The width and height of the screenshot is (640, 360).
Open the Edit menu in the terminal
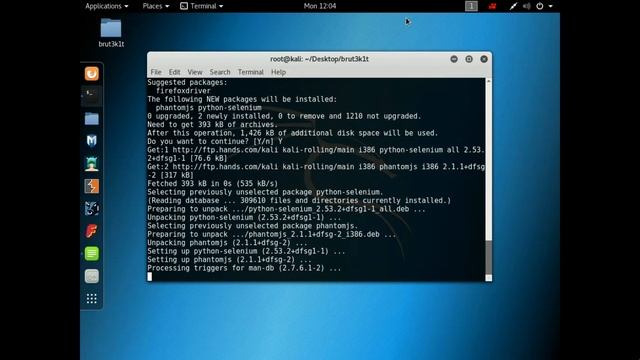click(x=174, y=72)
